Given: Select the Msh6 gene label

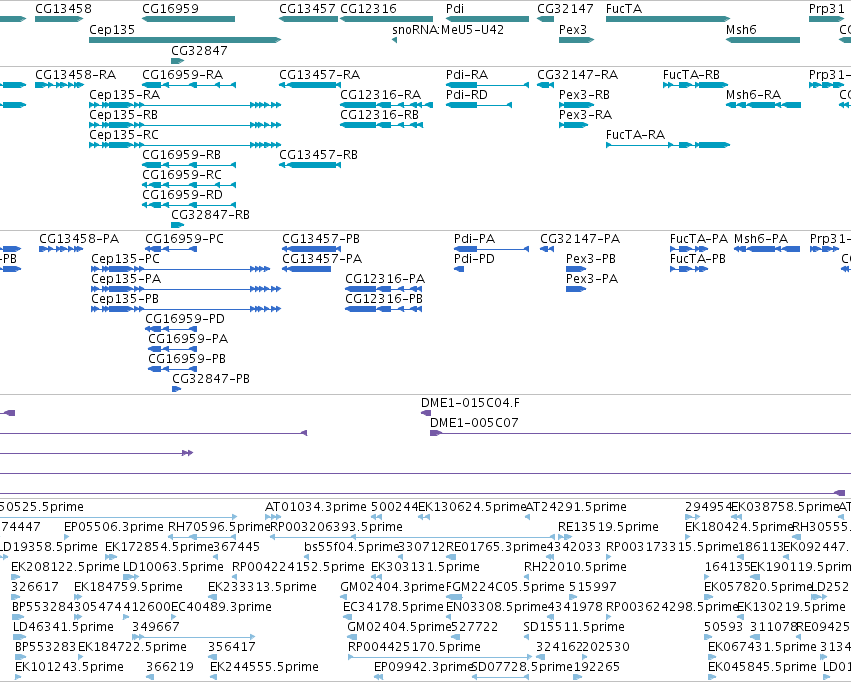Looking at the screenshot, I should [x=741, y=29].
